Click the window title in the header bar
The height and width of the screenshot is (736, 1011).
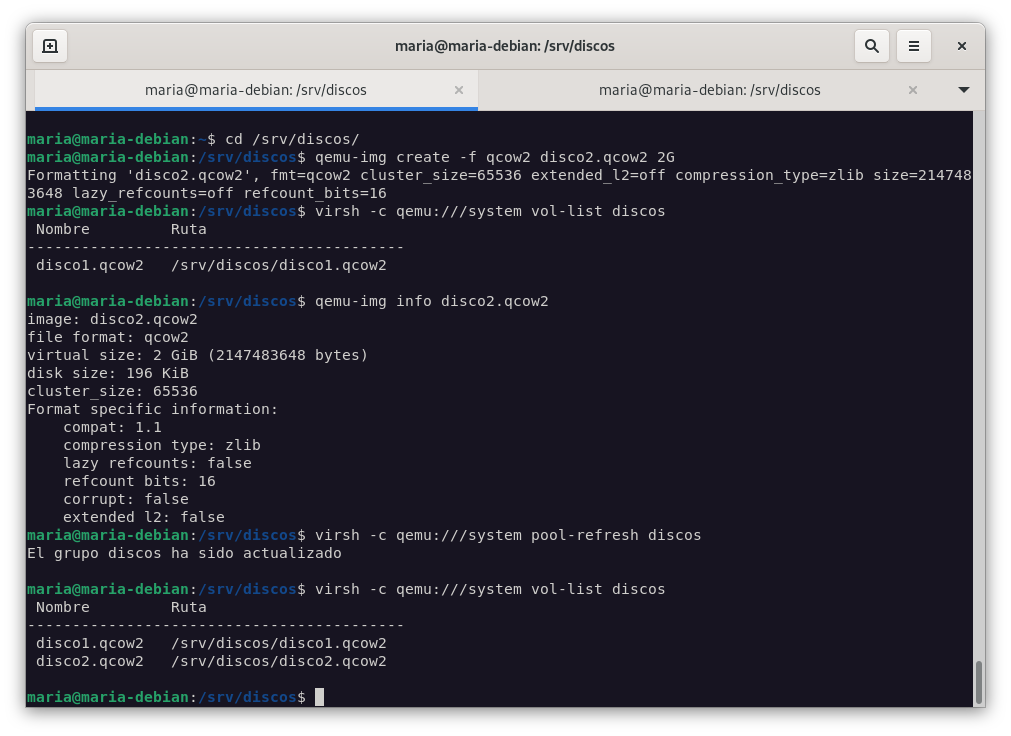tap(505, 46)
